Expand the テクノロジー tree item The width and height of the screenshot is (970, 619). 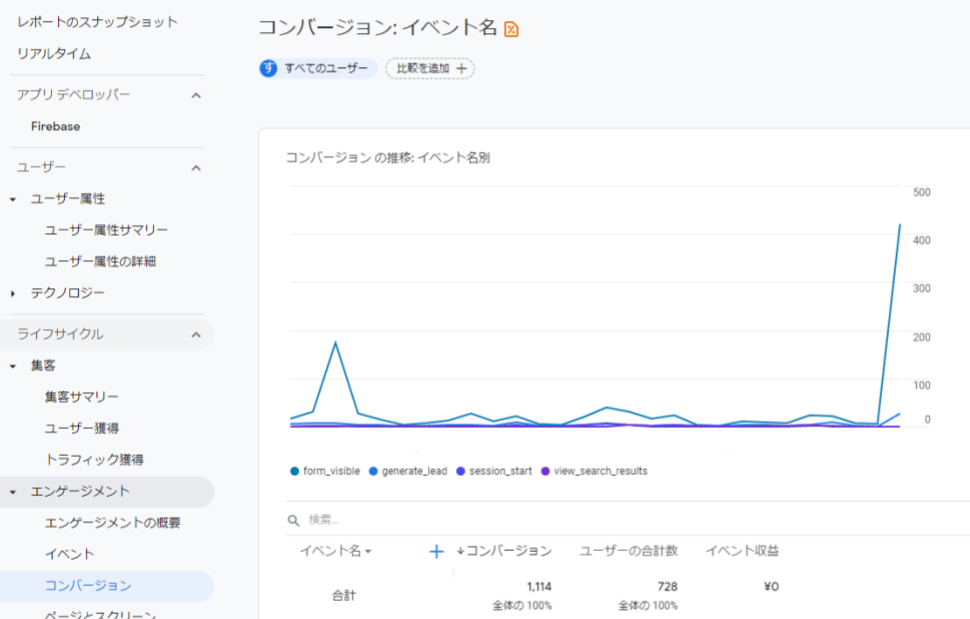(13, 293)
